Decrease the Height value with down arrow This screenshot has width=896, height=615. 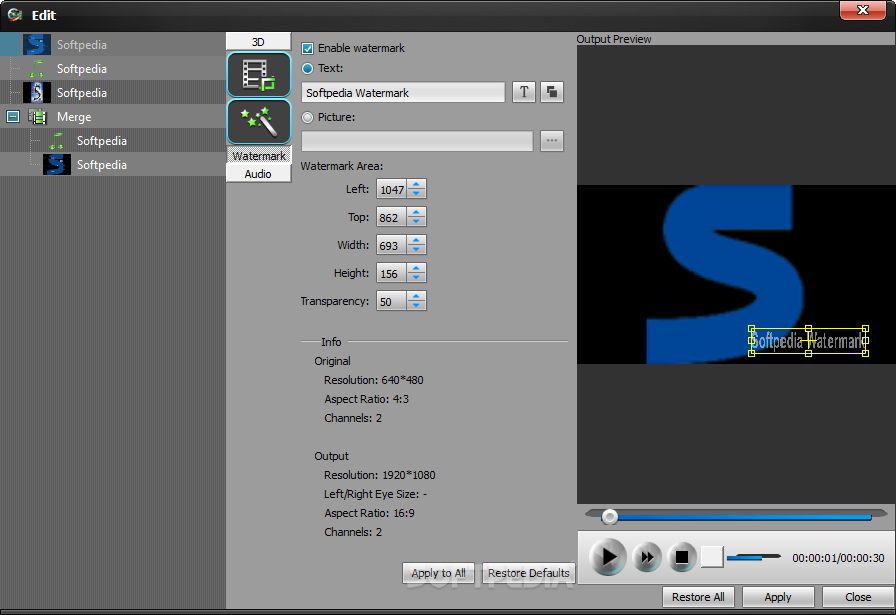[x=417, y=278]
